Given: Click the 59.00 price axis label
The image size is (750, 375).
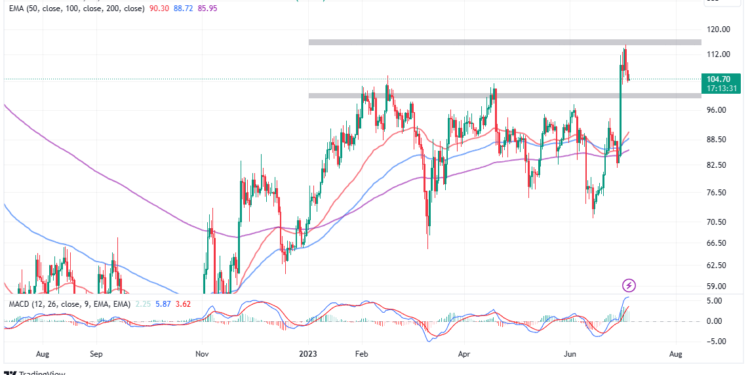Looking at the screenshot, I should 718,287.
